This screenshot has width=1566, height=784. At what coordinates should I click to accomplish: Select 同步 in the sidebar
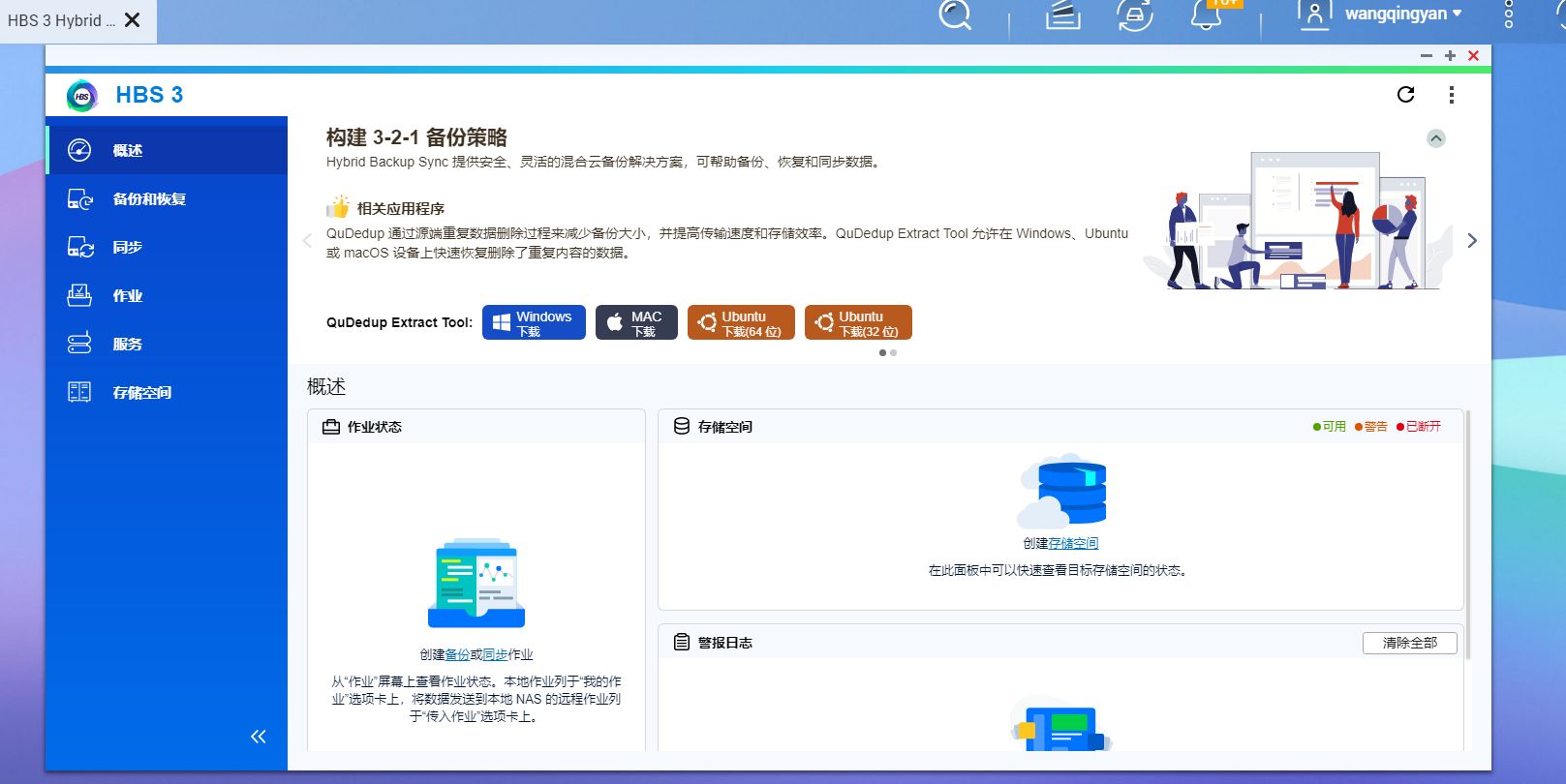point(167,247)
